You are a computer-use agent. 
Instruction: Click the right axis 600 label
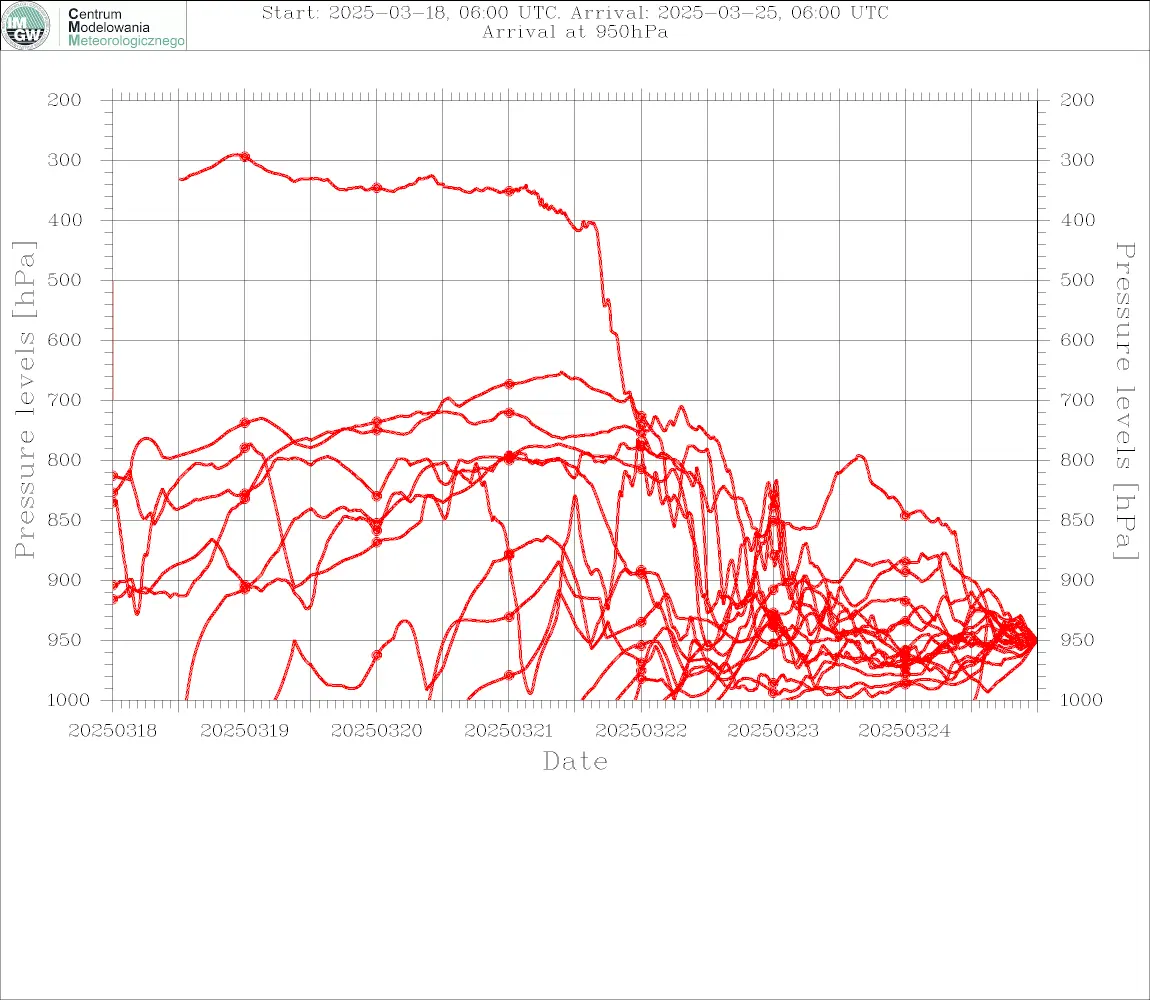(x=1077, y=340)
